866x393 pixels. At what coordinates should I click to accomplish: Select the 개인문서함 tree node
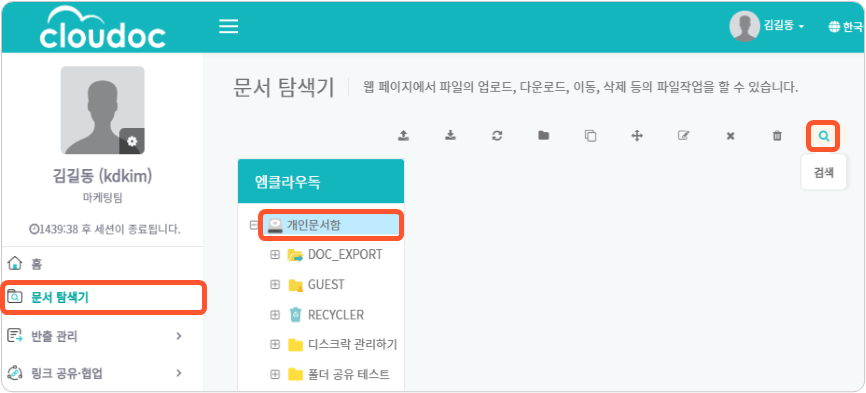[332, 225]
